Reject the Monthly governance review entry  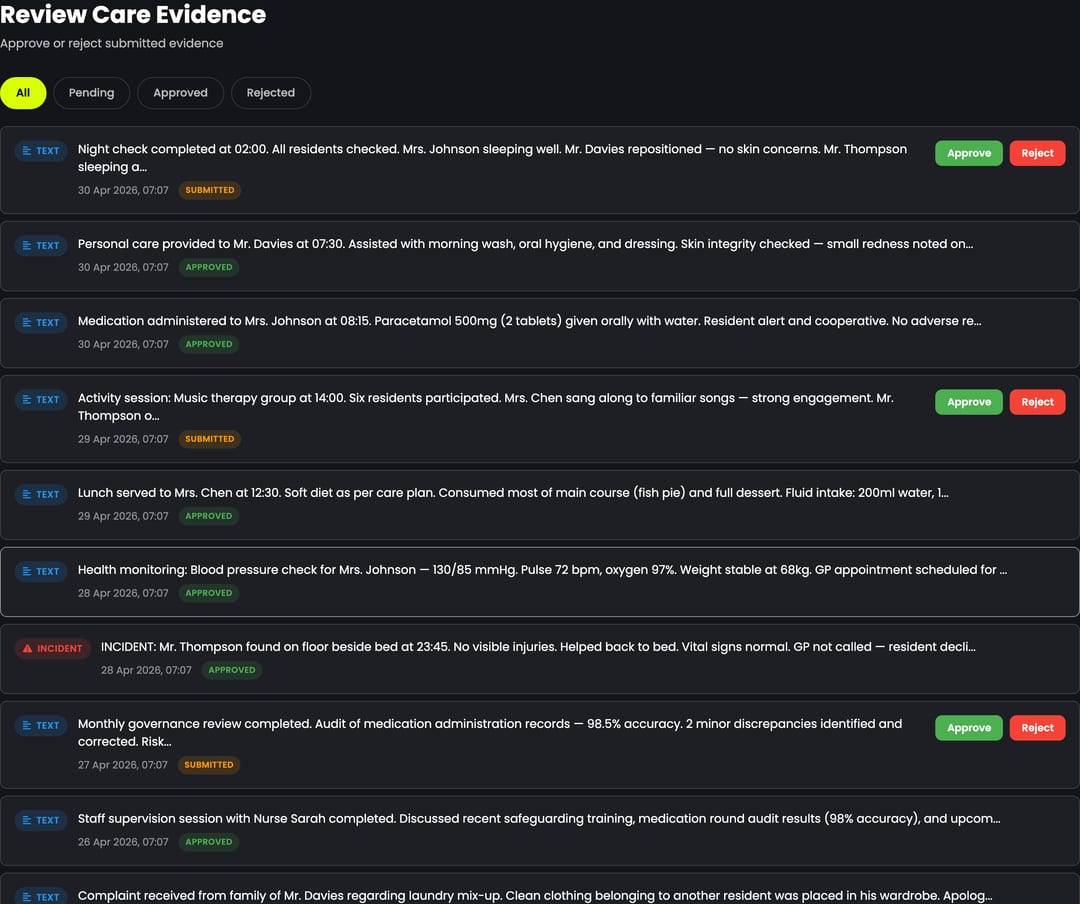(1037, 728)
